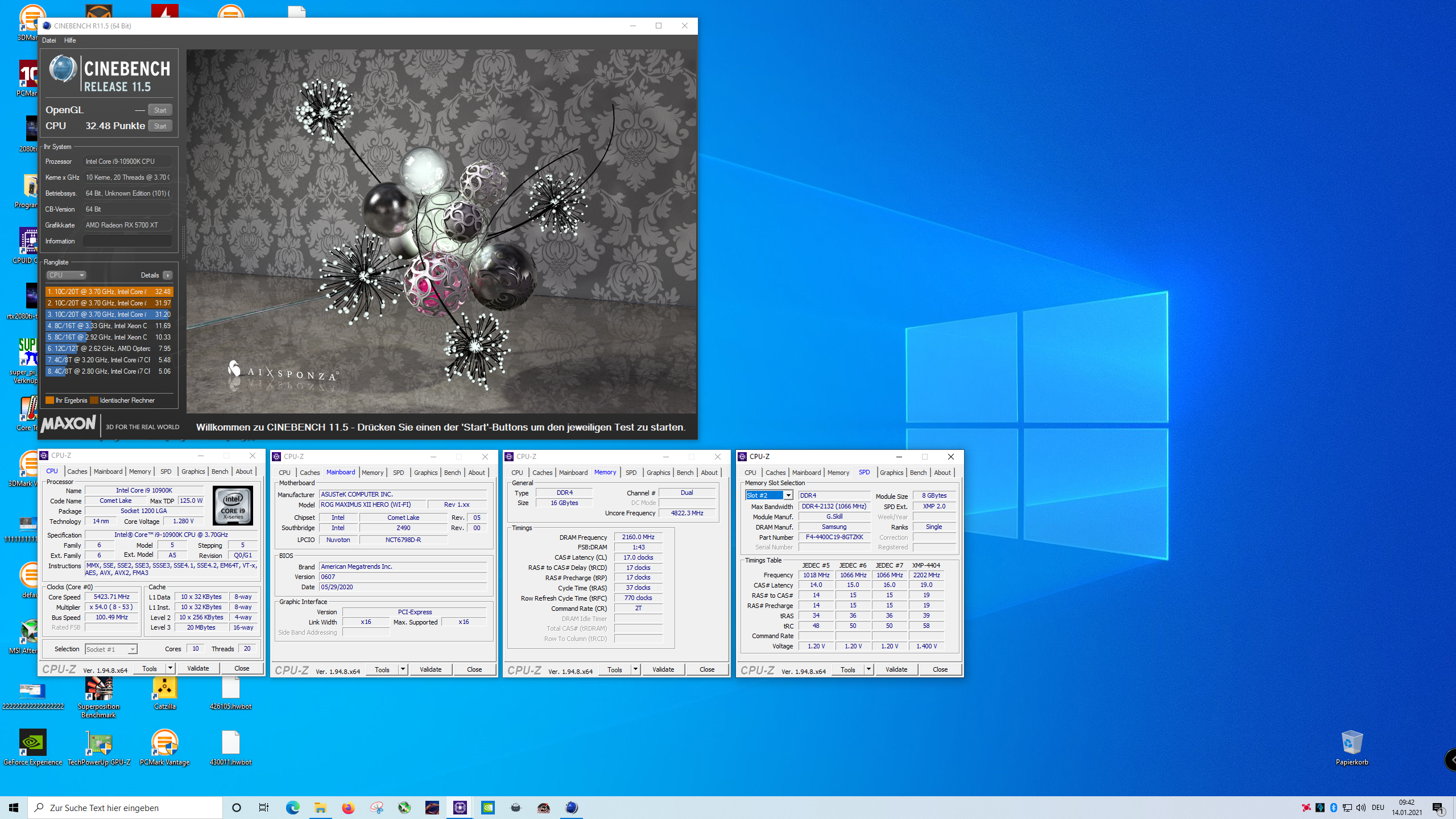Open volume control in system tray
This screenshot has height=819, width=1456.
(x=1361, y=808)
